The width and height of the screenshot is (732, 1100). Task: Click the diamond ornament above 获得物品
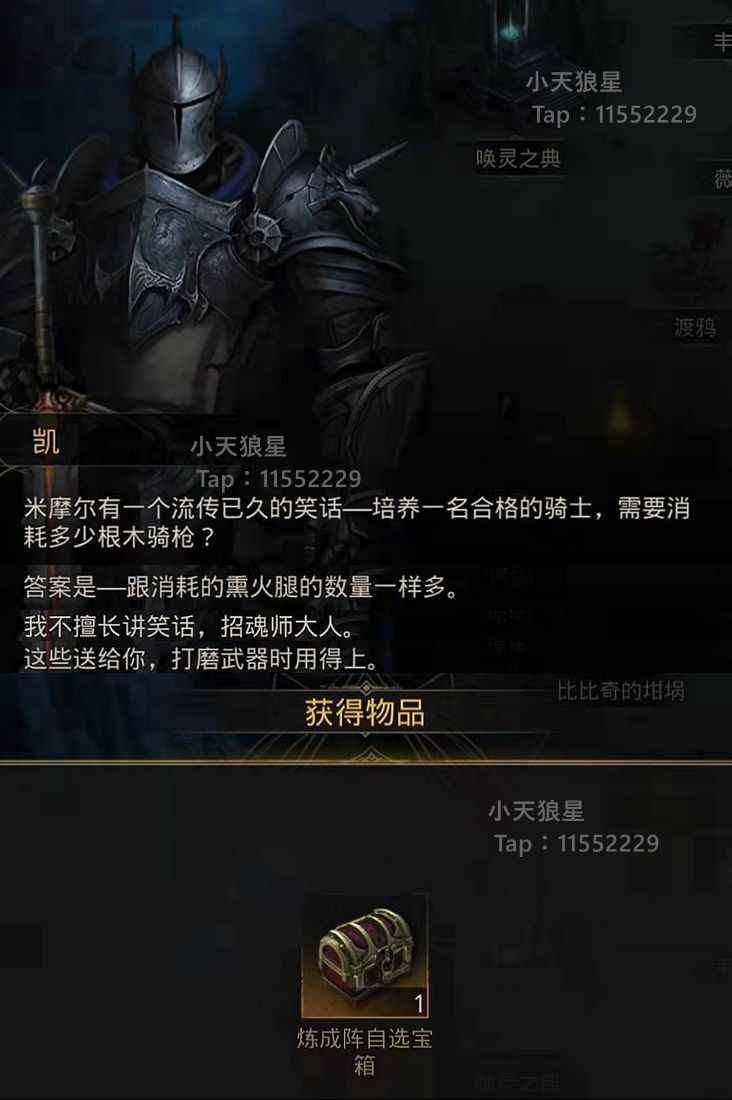(366, 686)
